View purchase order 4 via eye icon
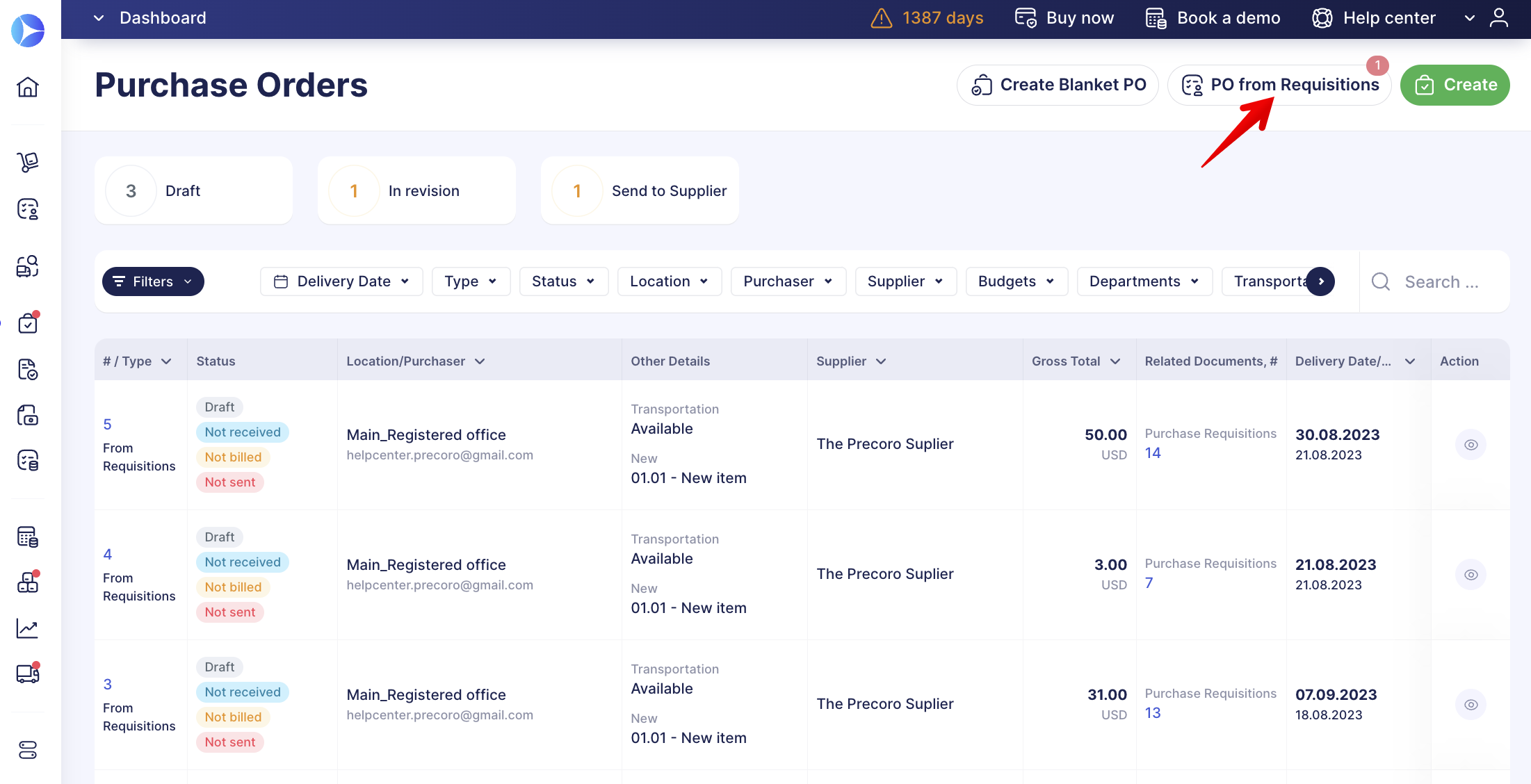 click(1471, 575)
